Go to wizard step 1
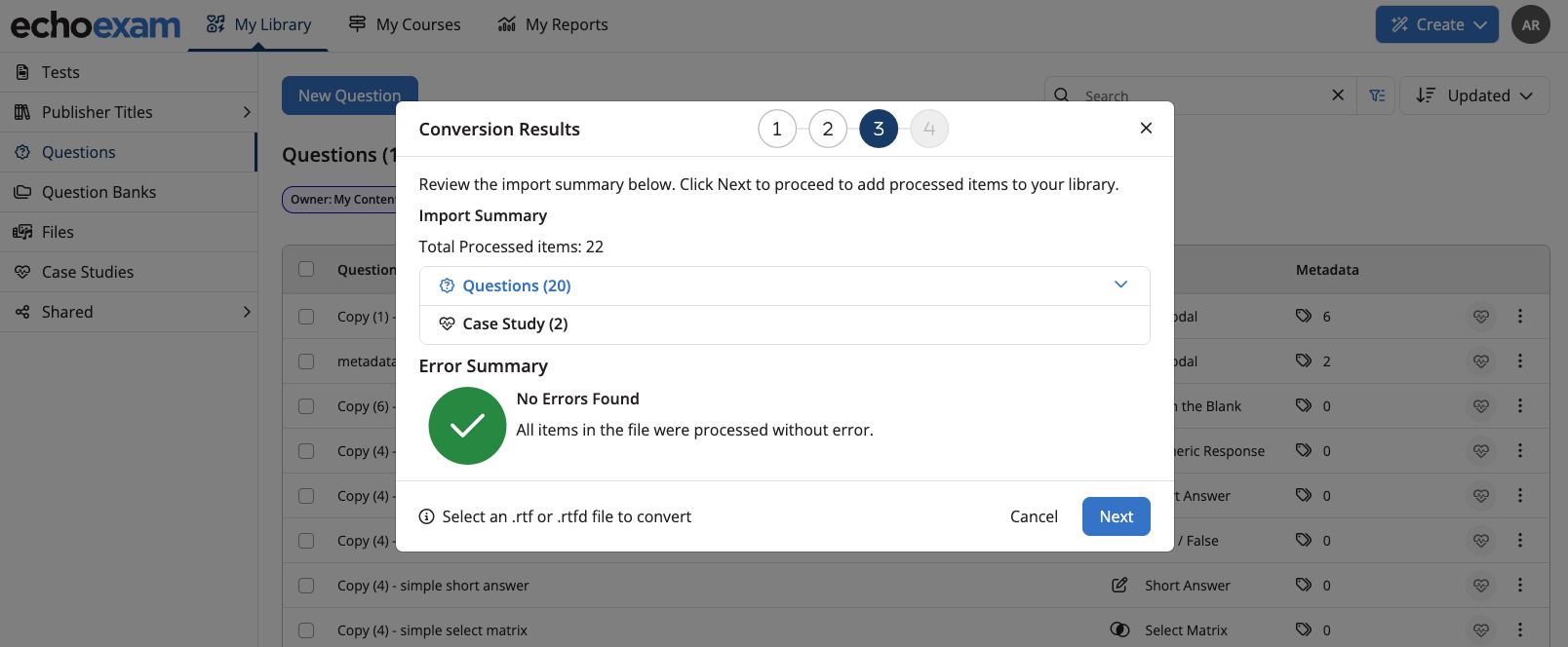The image size is (1568, 647). click(x=777, y=129)
